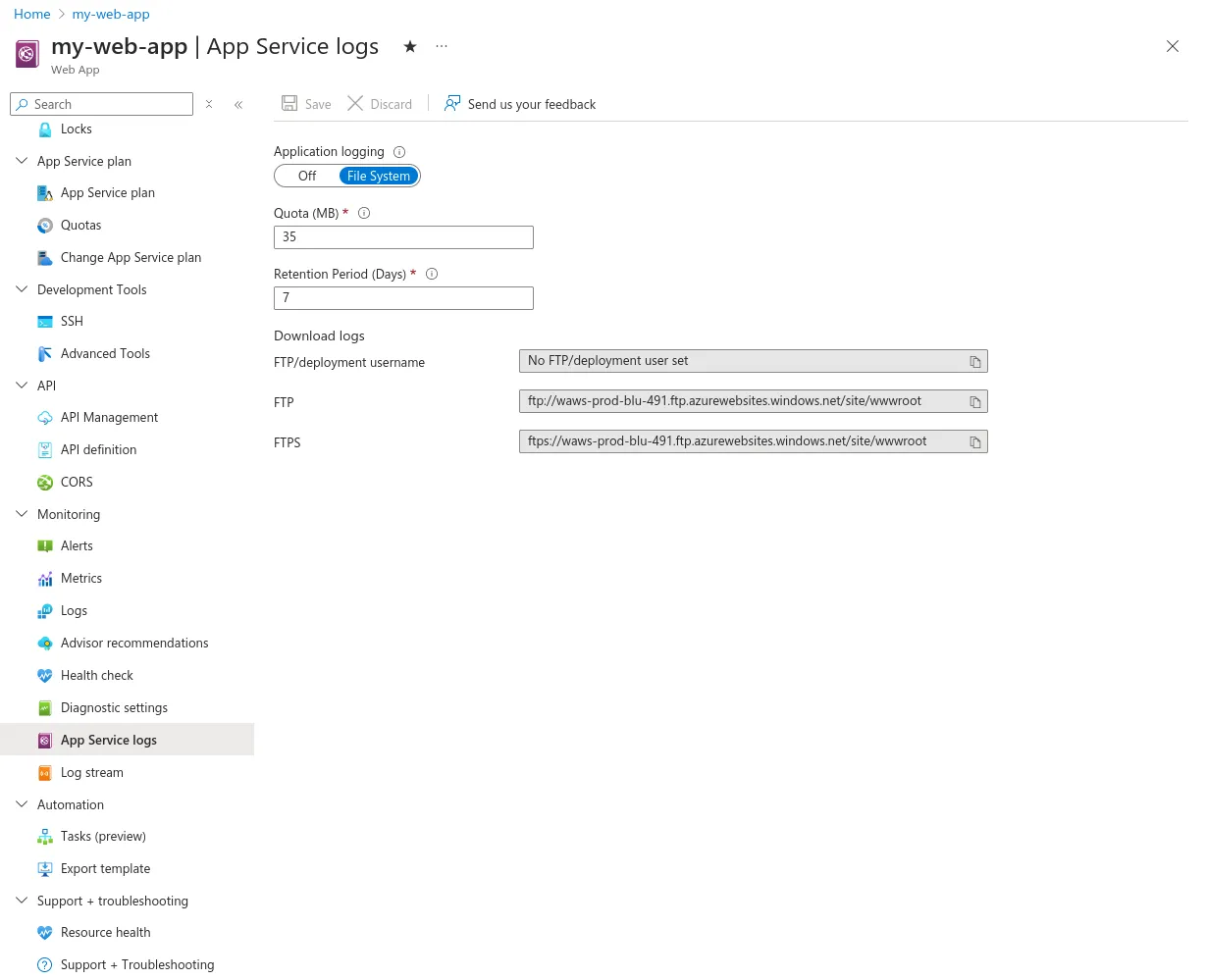Open my-web-app breadcrumb link
1206x980 pixels.
(111, 14)
